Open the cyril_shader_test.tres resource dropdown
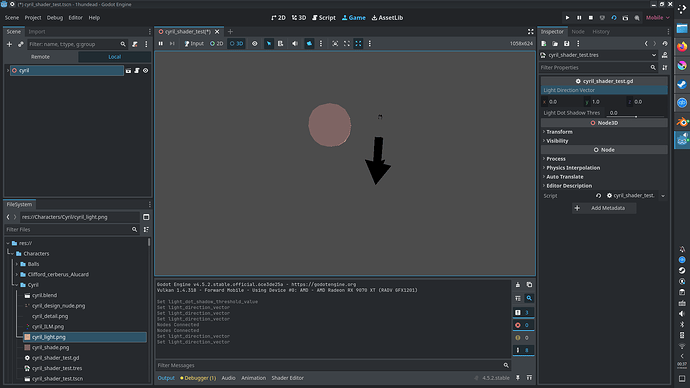 click(x=653, y=55)
